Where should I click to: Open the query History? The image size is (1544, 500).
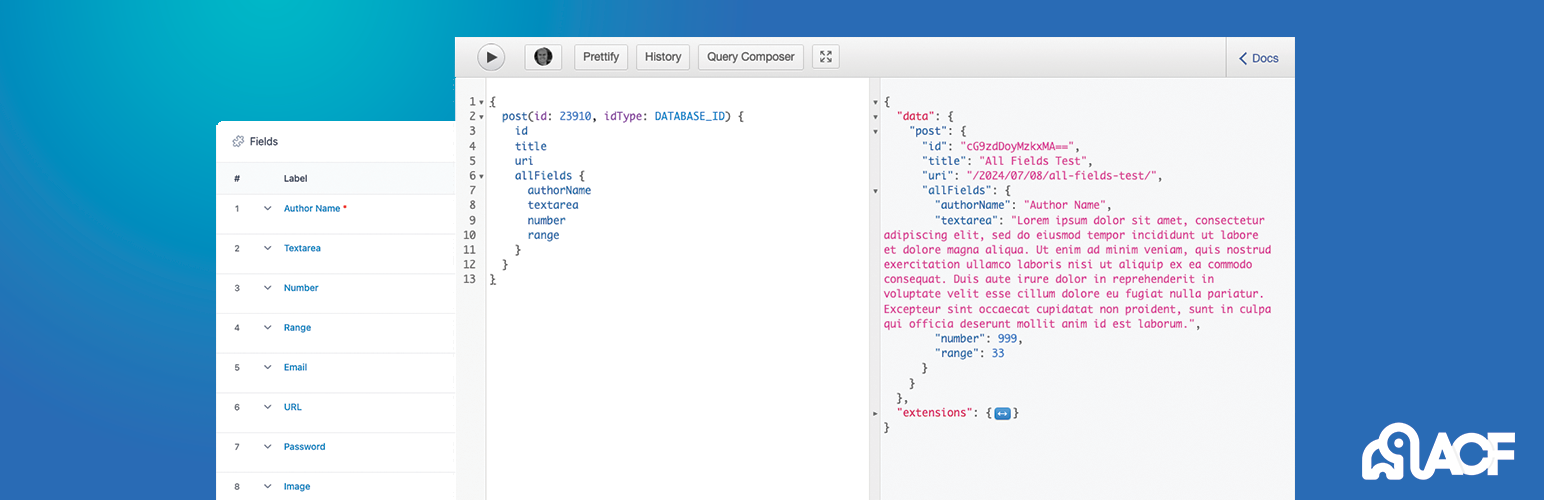coord(663,57)
